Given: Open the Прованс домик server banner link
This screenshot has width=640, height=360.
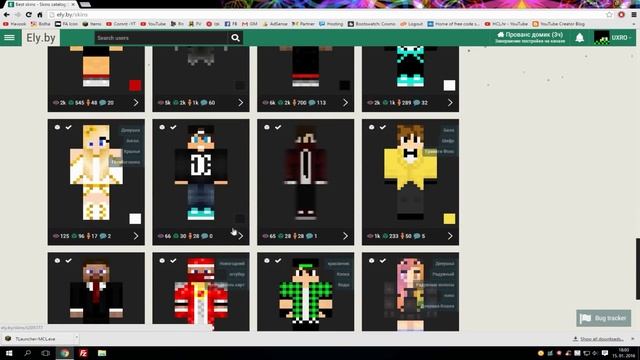Looking at the screenshot, I should [x=530, y=38].
